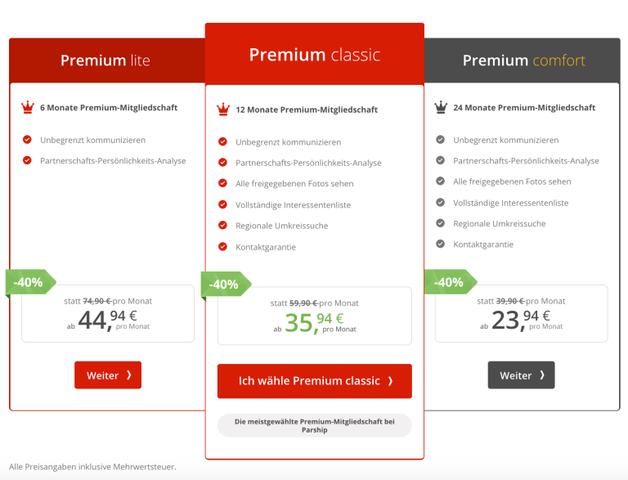
Task: Select the Premium classic plan header
Action: pos(314,55)
